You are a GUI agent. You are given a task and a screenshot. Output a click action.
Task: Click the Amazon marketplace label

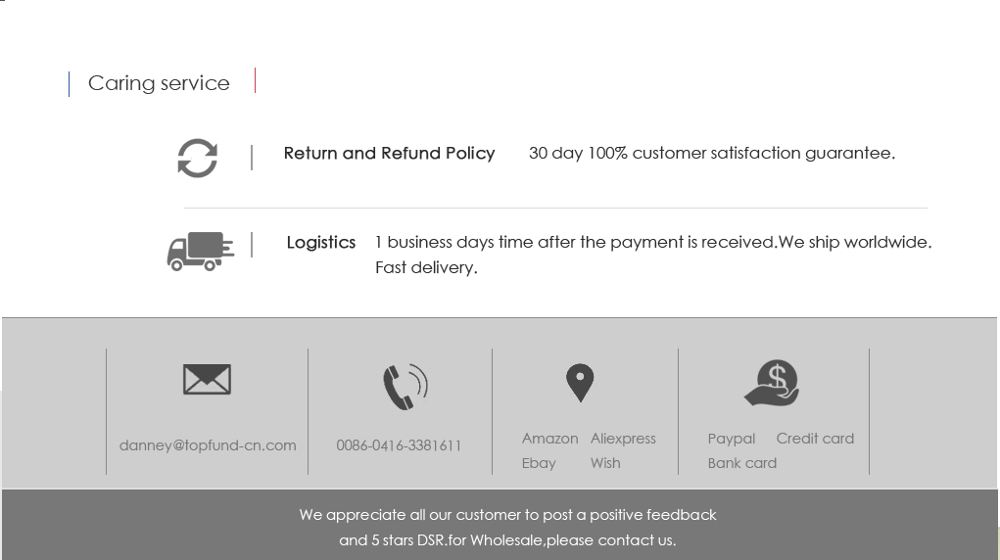550,439
